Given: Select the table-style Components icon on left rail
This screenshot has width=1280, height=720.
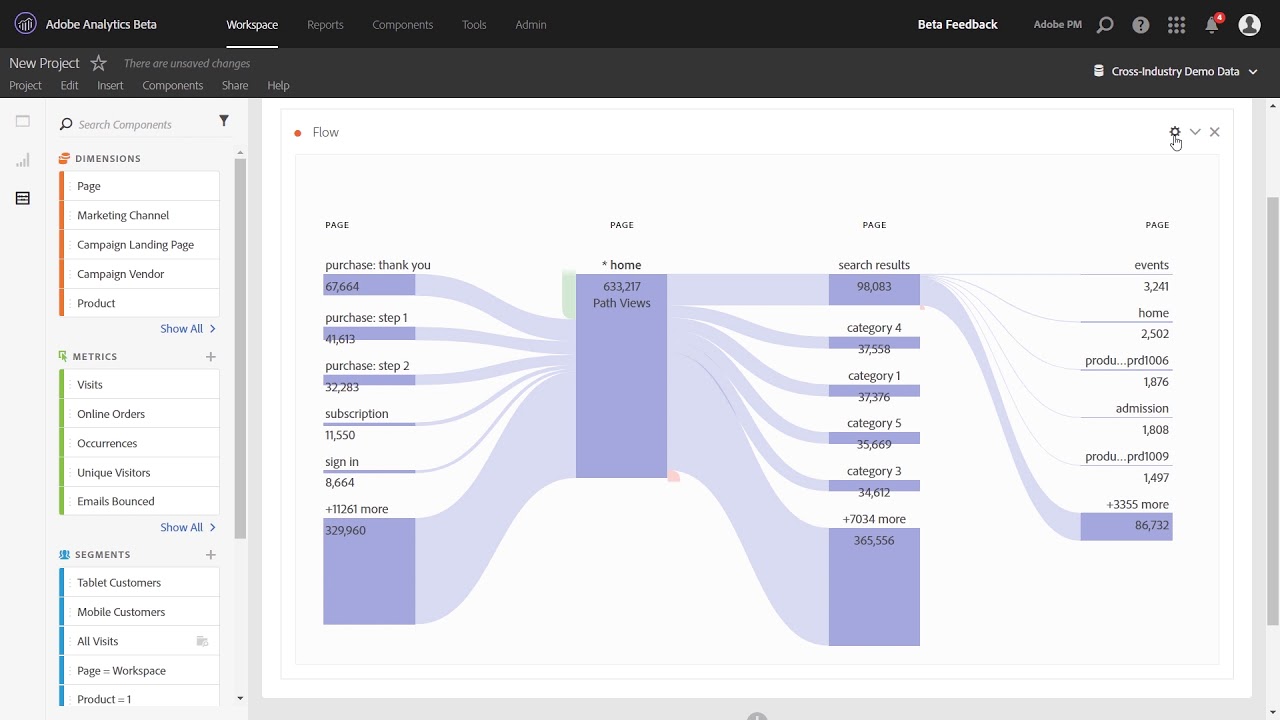Looking at the screenshot, I should coord(21,198).
